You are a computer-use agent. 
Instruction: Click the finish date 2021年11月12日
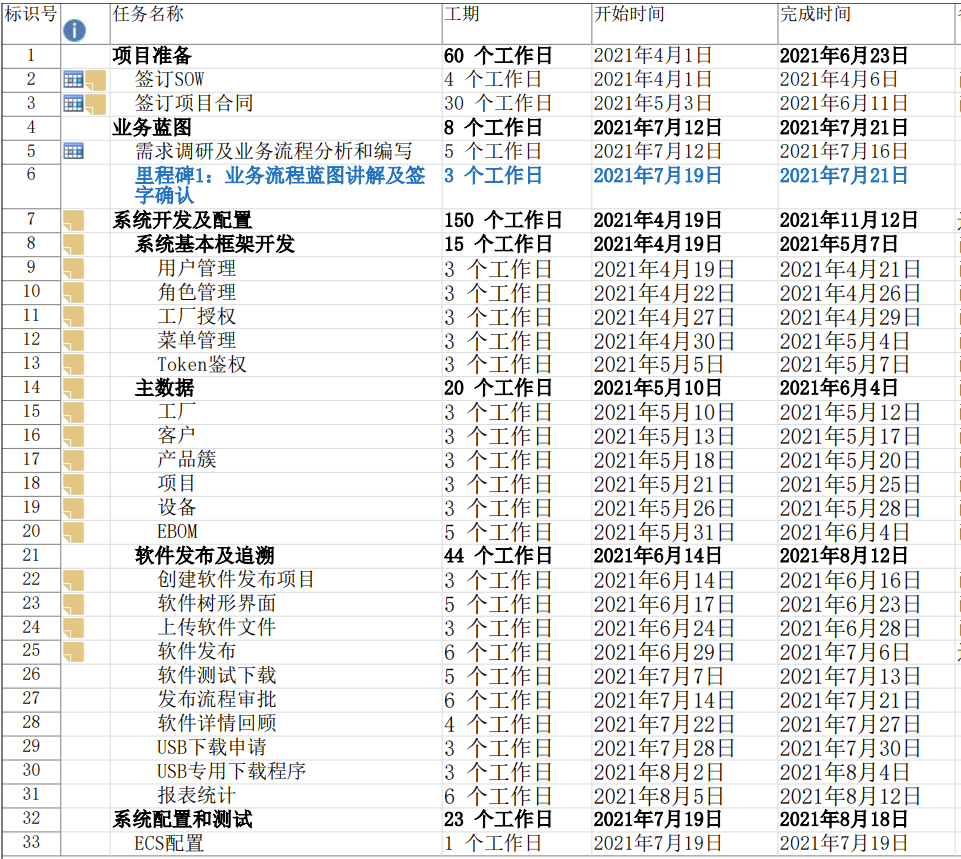(849, 221)
